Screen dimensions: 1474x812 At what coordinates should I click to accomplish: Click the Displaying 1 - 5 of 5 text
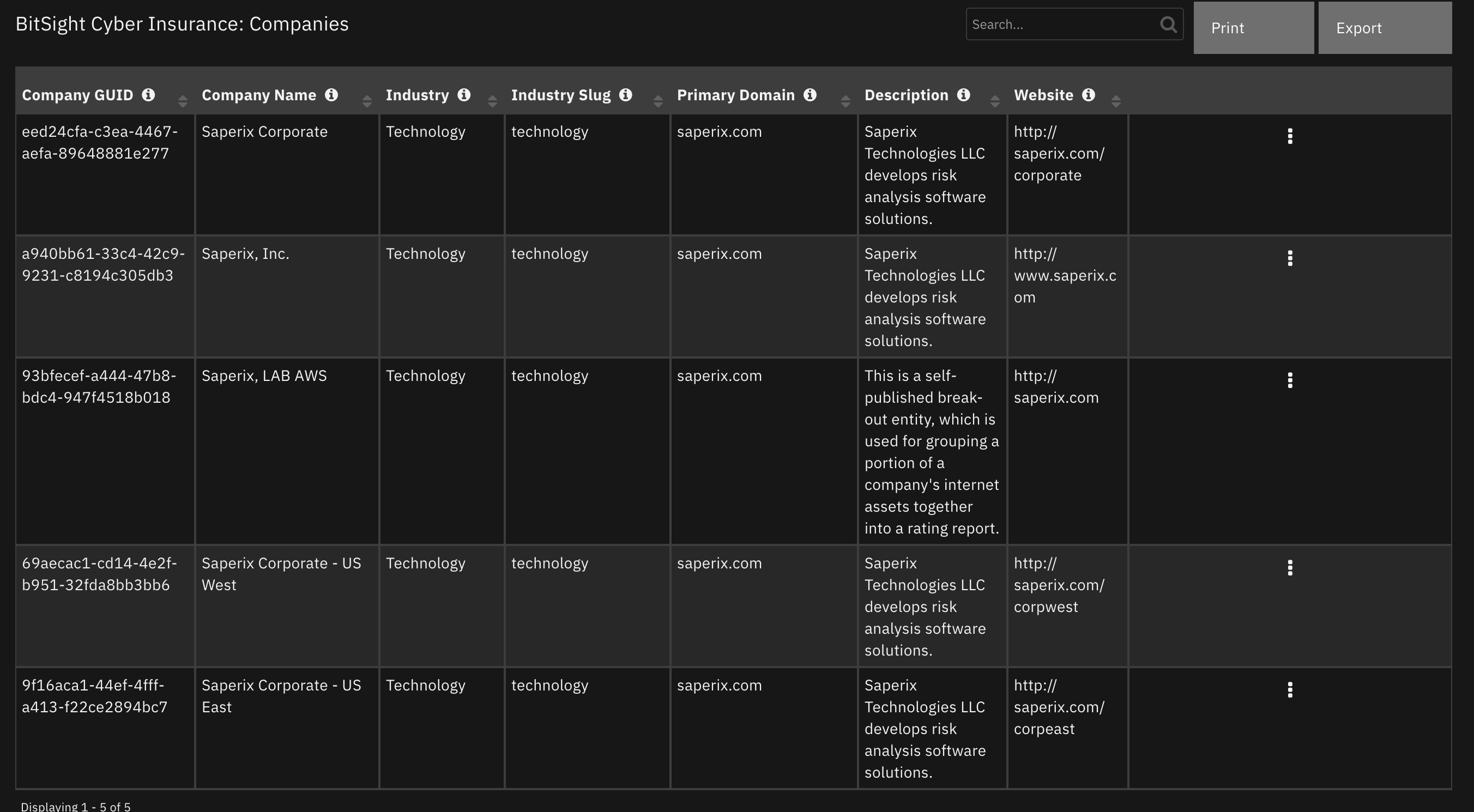76,806
